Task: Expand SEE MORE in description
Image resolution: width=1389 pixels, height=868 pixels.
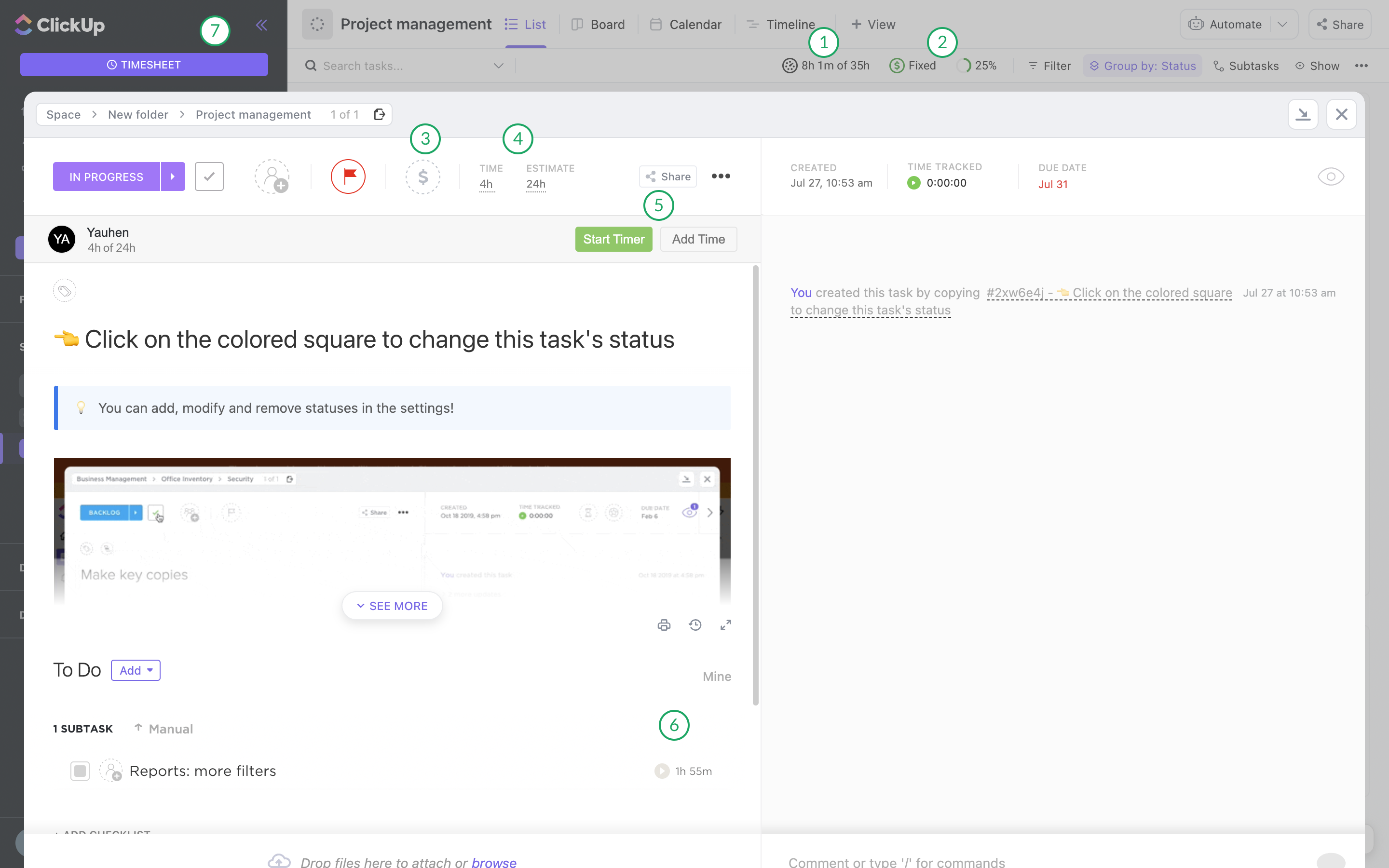Action: pos(392,606)
